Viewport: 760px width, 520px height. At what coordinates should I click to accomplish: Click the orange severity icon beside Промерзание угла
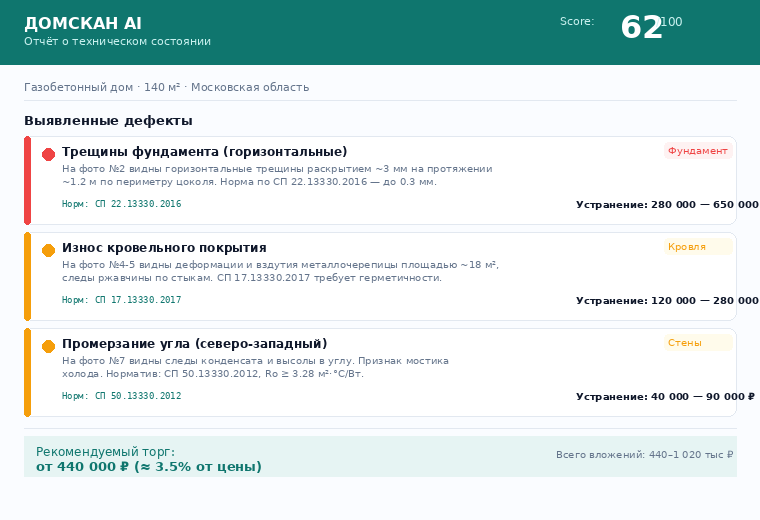pos(48,347)
